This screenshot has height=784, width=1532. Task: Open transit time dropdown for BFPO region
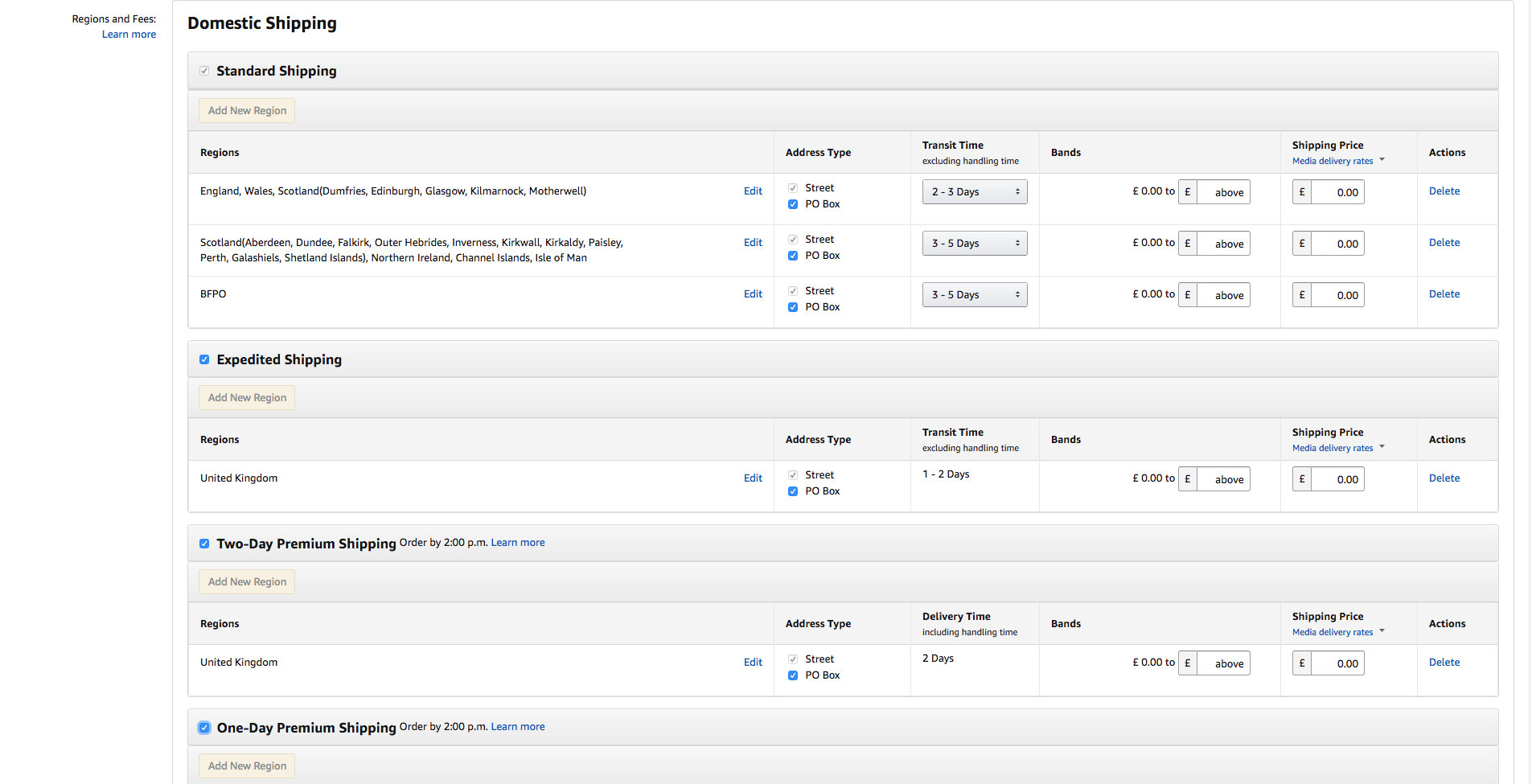tap(975, 295)
